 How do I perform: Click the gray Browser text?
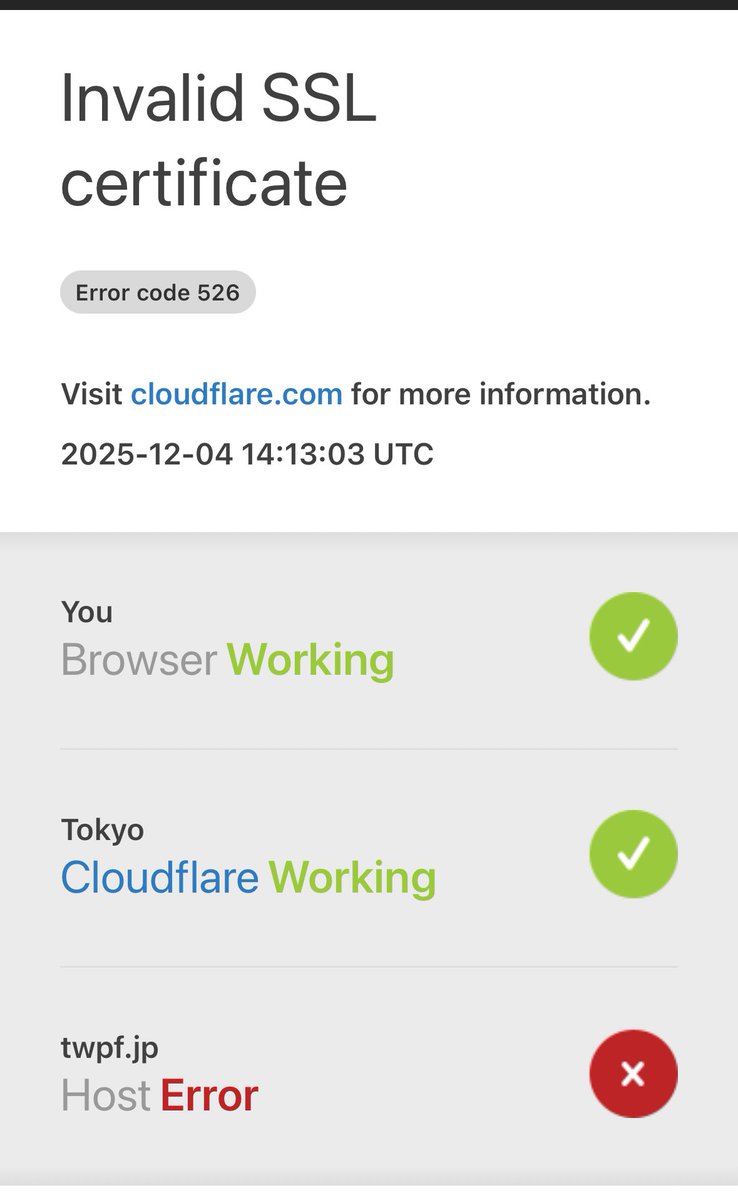coord(139,660)
